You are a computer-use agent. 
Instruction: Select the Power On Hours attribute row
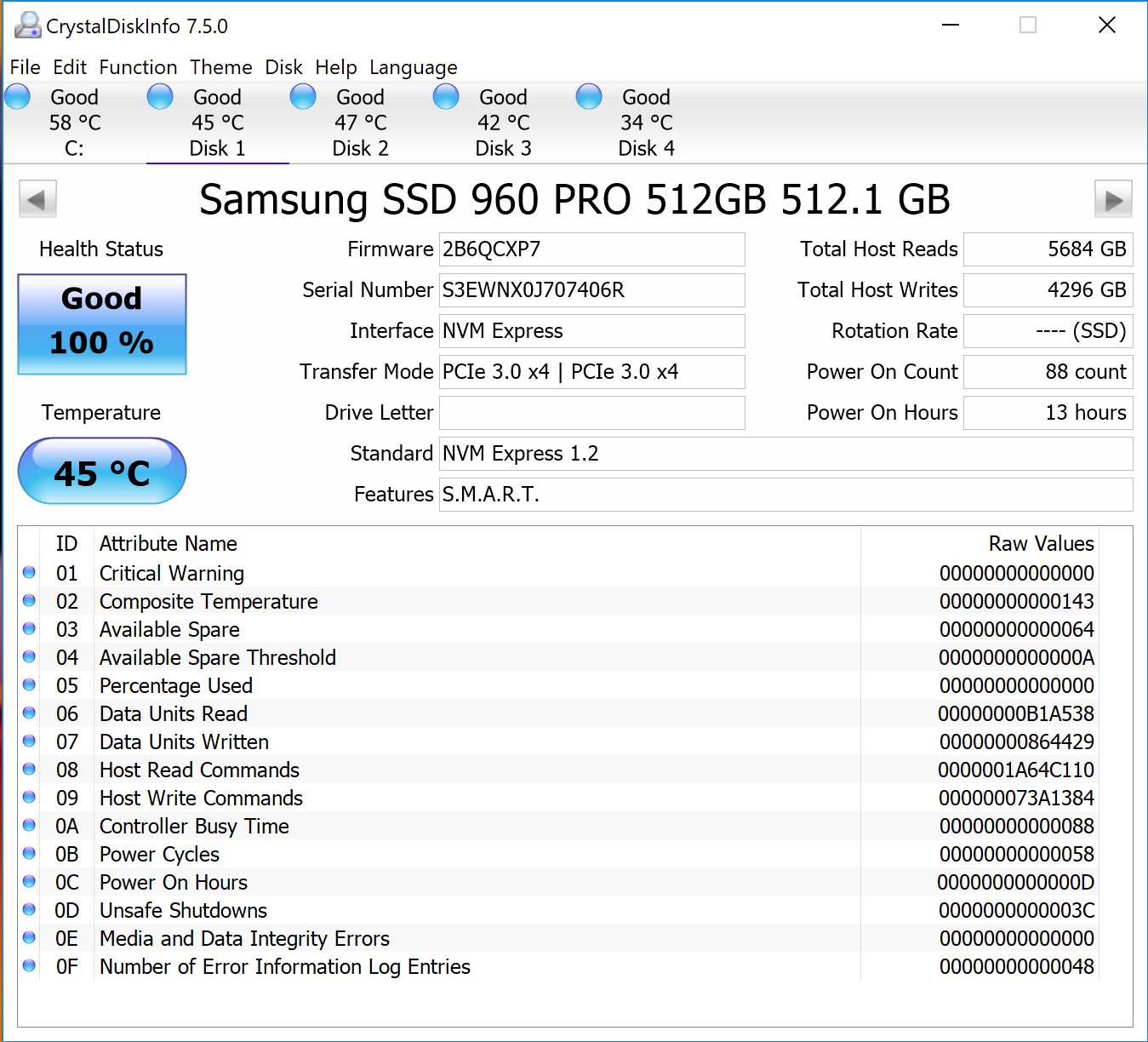pos(174,882)
